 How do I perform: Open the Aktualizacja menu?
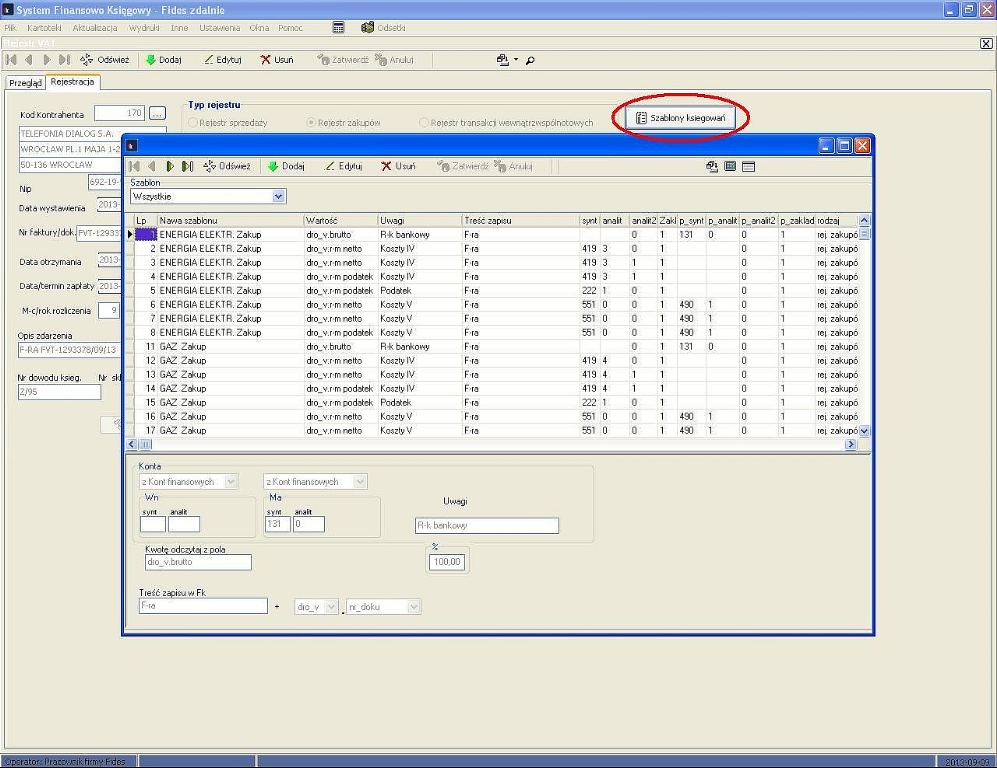click(x=95, y=27)
